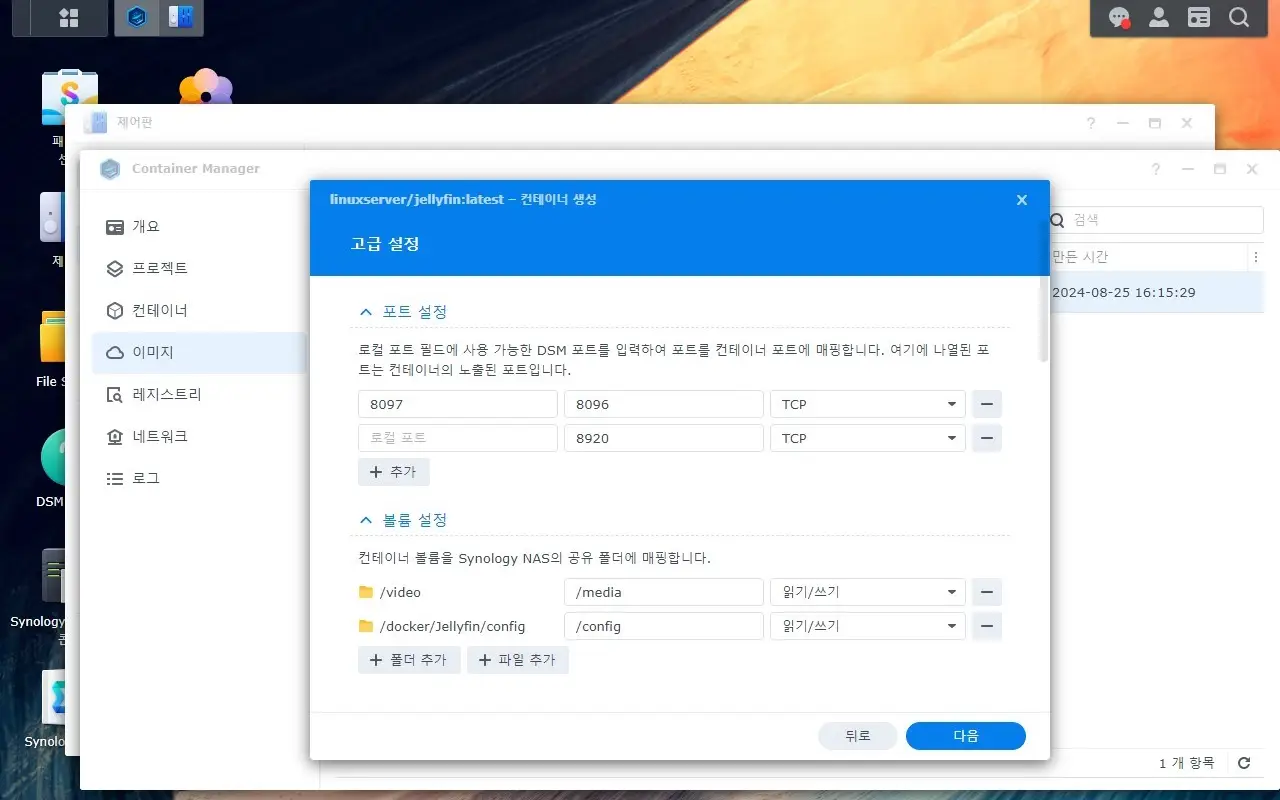The height and width of the screenshot is (800, 1280).
Task: Click the 다음 (Next) button
Action: coord(964,735)
